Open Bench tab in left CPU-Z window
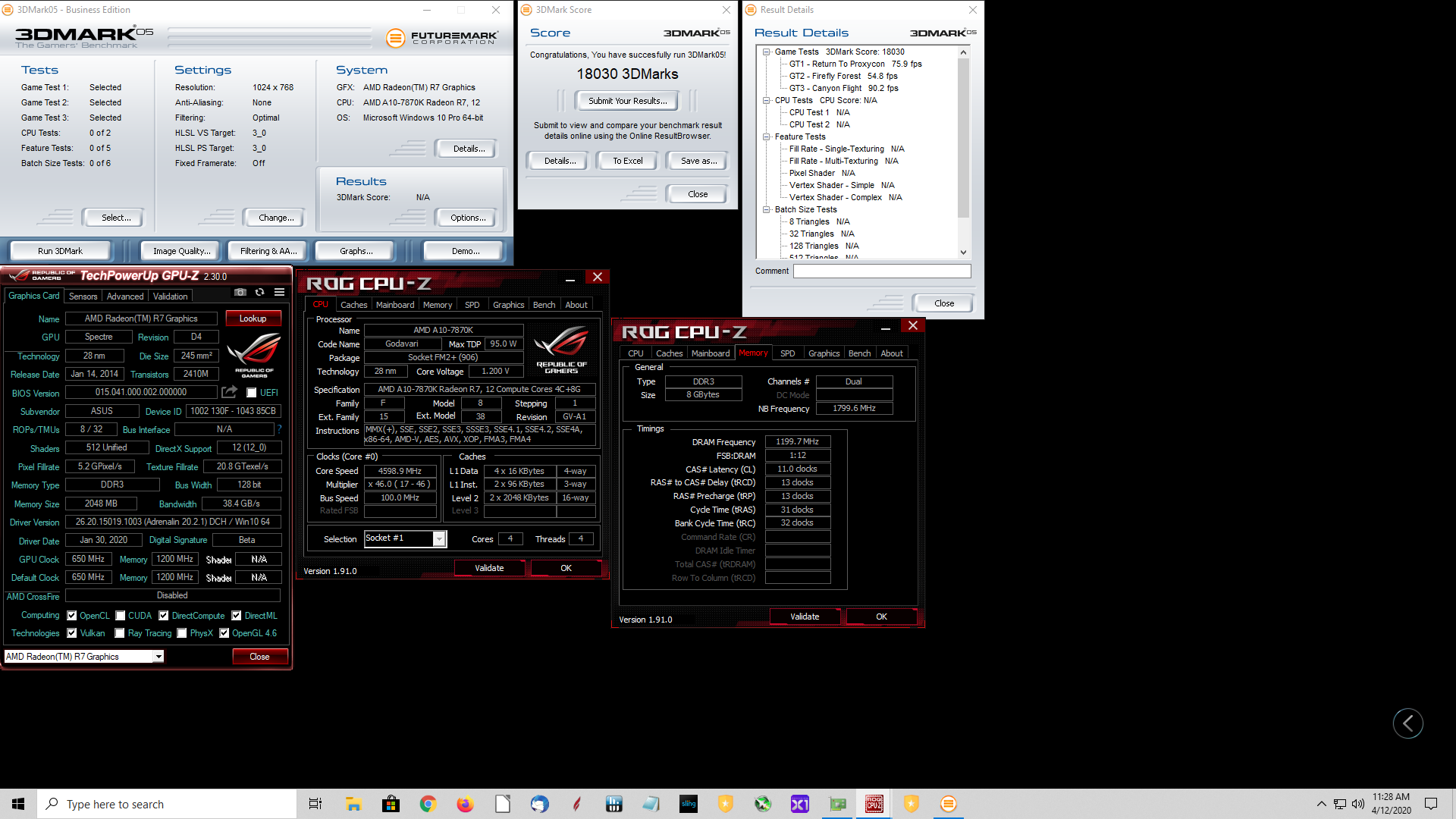The height and width of the screenshot is (819, 1456). pos(544,305)
